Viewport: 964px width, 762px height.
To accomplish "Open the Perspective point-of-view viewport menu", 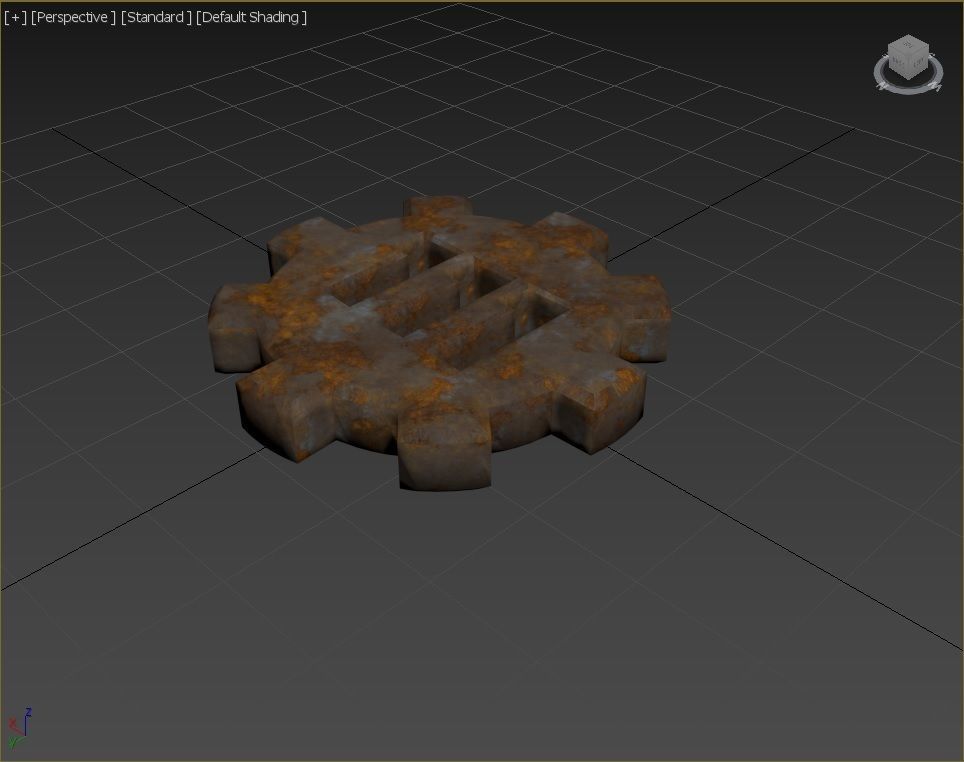I will 73,17.
